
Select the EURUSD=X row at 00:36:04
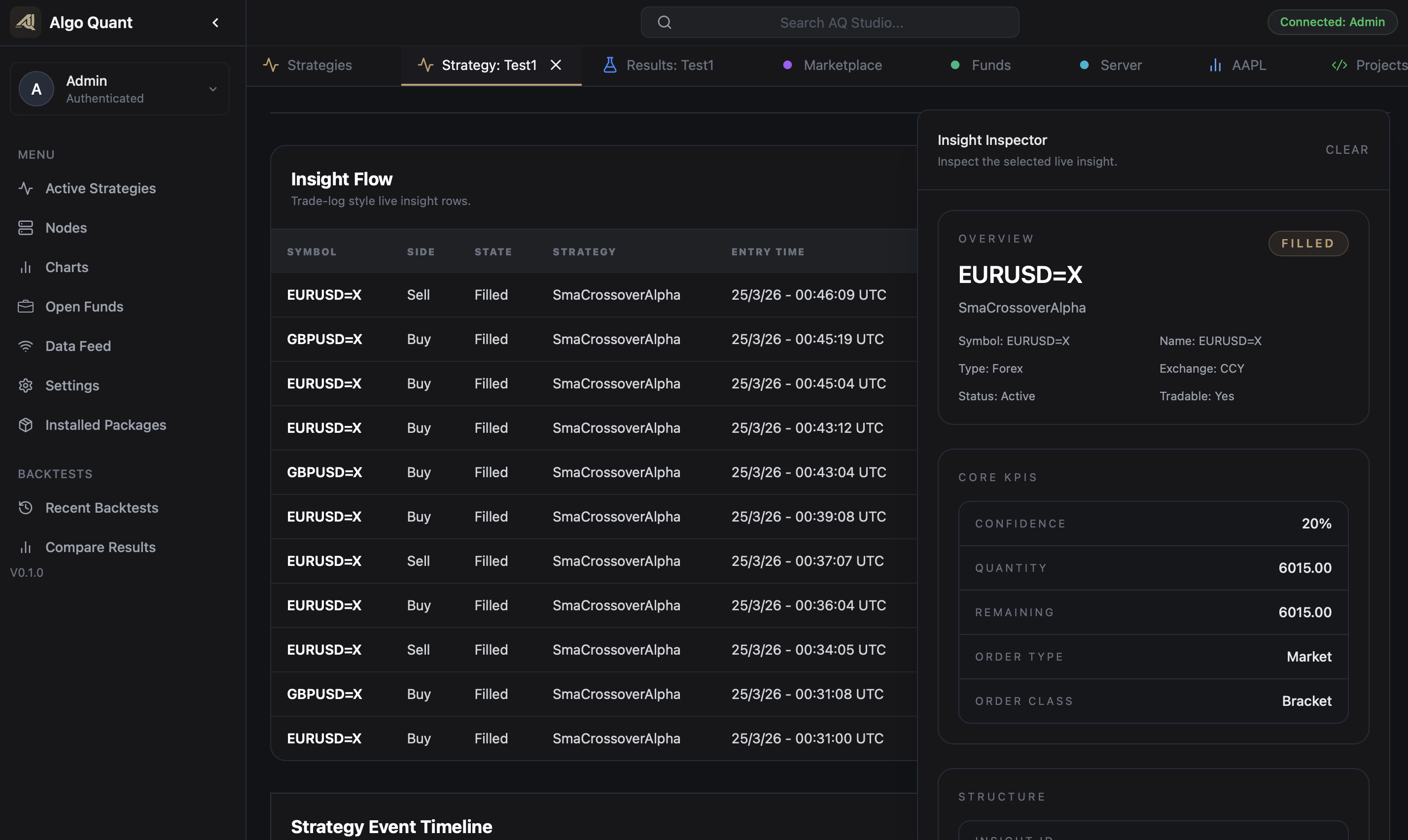point(594,605)
